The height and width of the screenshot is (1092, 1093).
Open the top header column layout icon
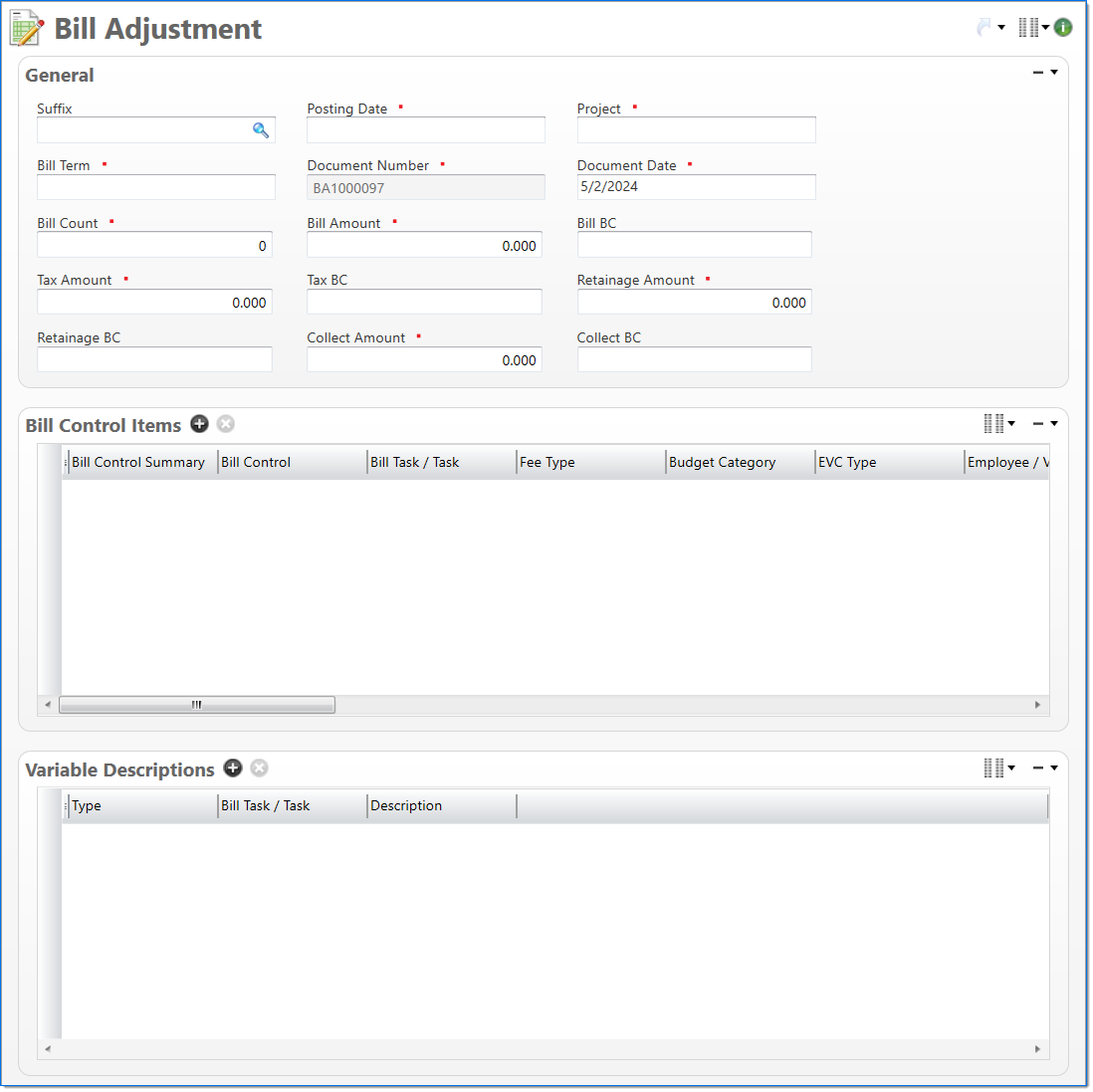coord(1028,28)
